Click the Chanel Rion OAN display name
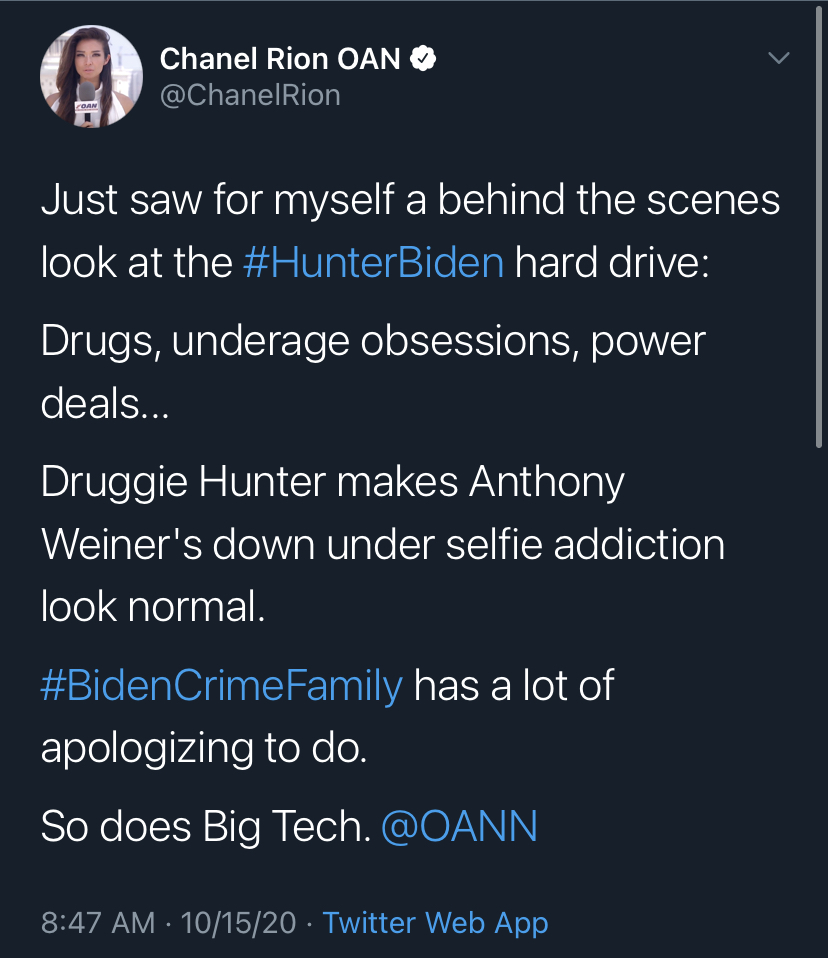Screen dimensions: 828x958 pyautogui.click(x=280, y=59)
